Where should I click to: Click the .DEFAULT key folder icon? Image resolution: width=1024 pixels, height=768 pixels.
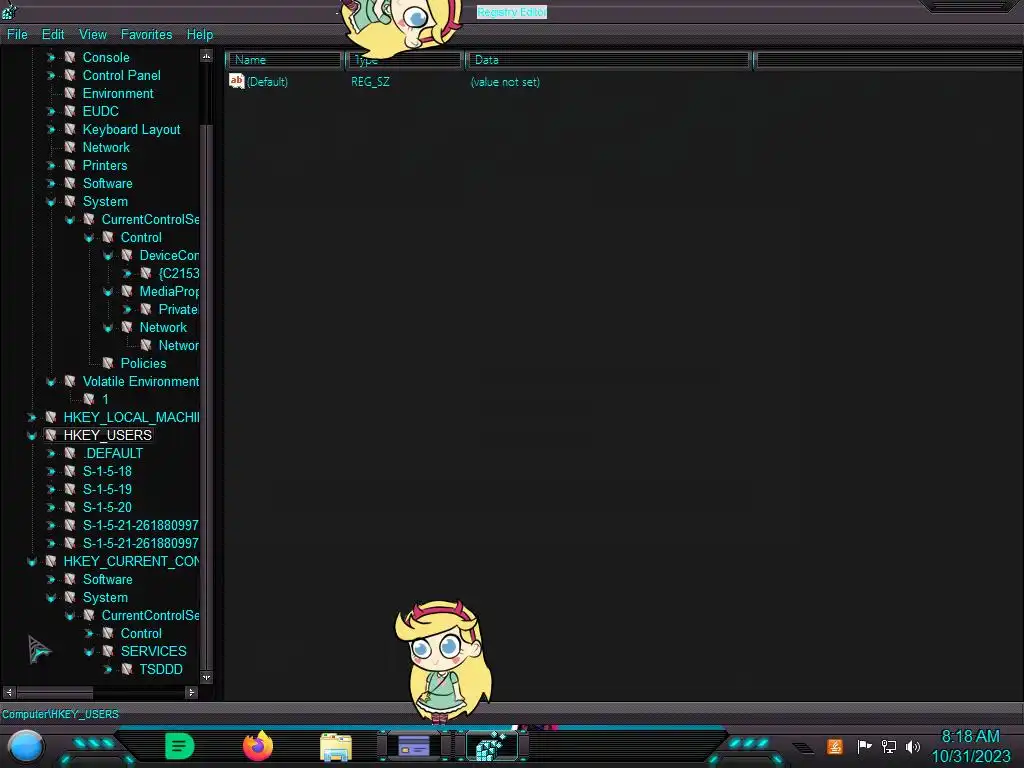pyautogui.click(x=70, y=453)
